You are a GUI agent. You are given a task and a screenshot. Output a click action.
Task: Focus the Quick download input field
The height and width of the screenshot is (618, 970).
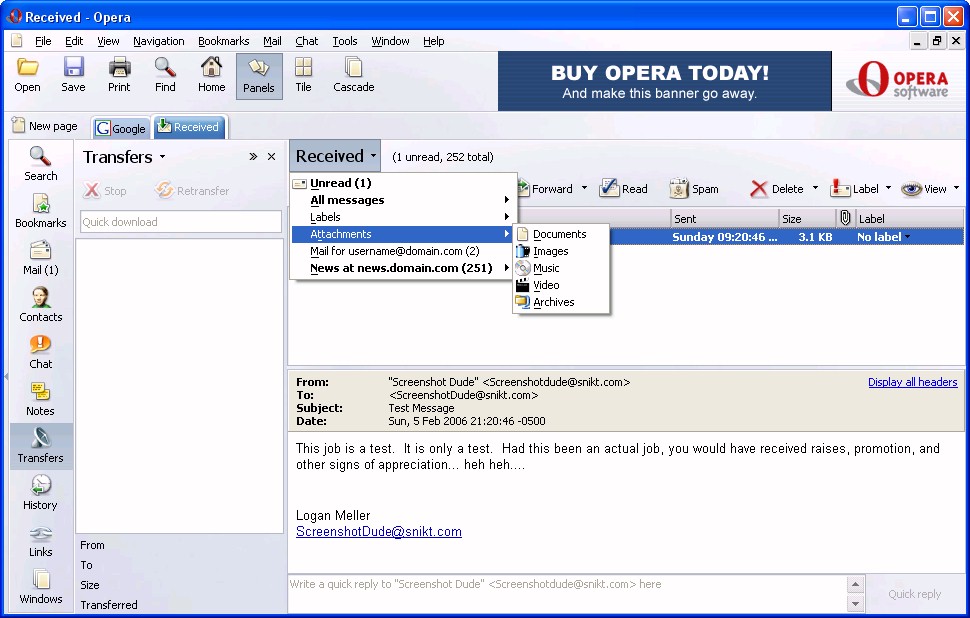pos(181,222)
